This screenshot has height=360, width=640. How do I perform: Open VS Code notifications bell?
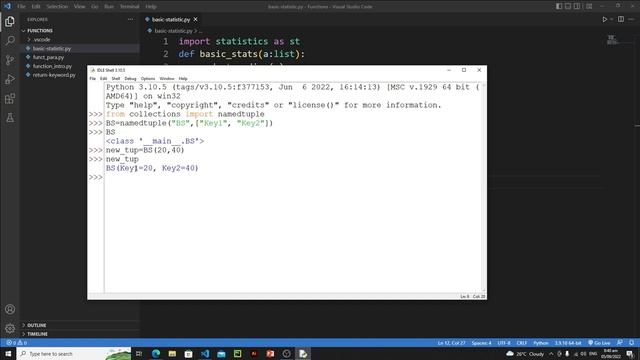631,343
